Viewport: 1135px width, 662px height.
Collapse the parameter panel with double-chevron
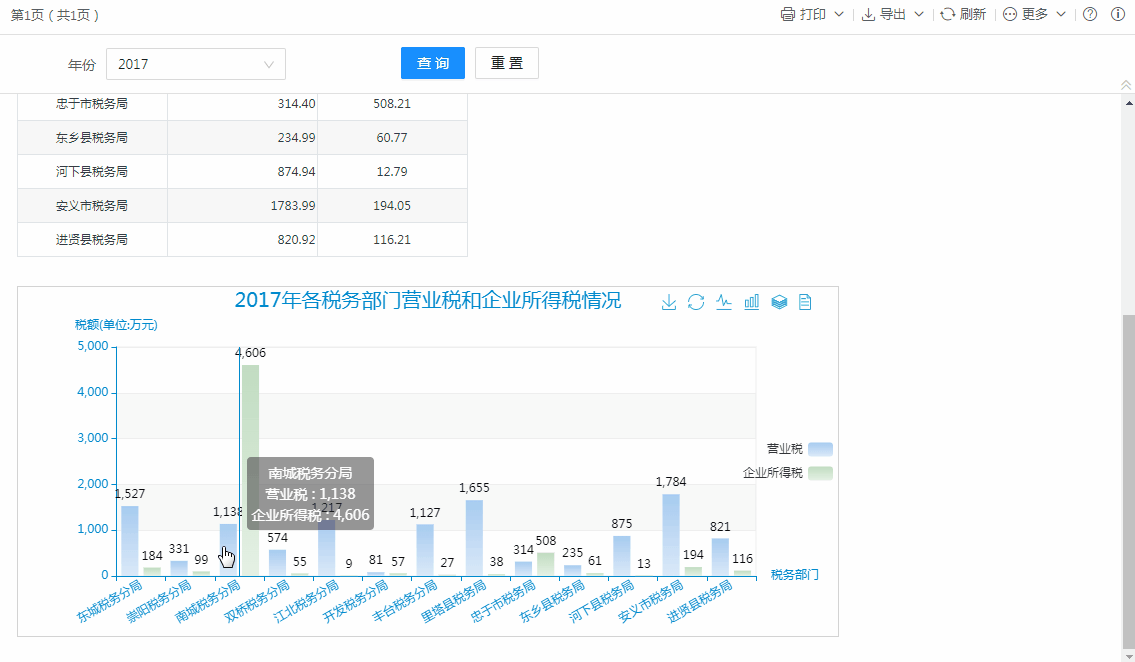[x=1127, y=86]
